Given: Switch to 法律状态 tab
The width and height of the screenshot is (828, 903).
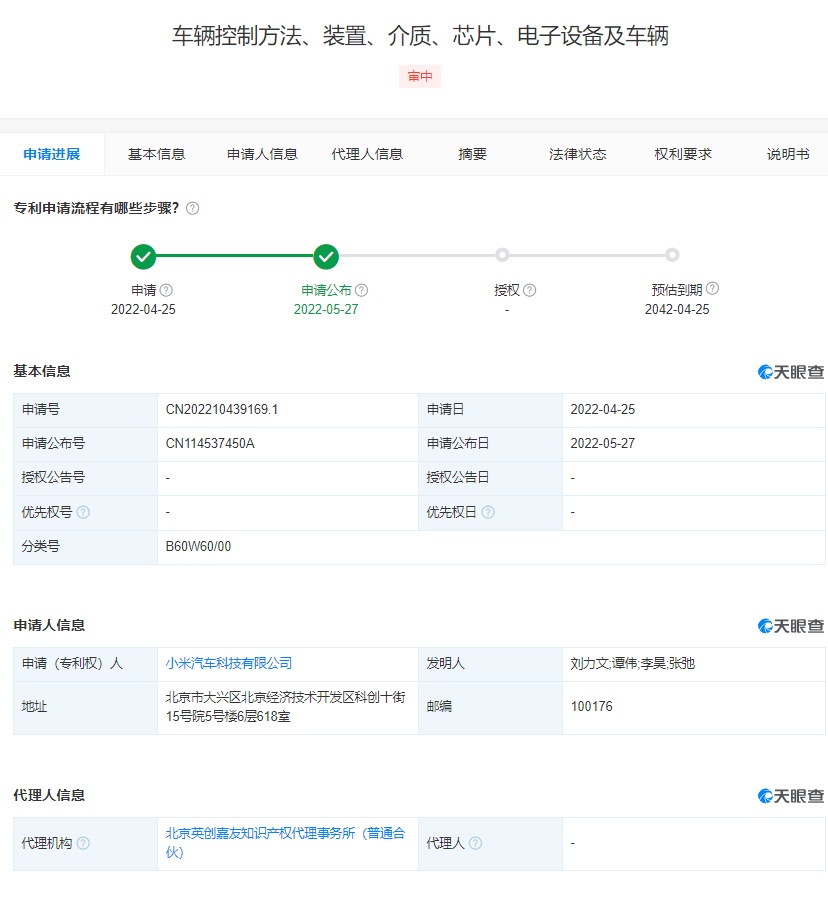Looking at the screenshot, I should coord(578,154).
